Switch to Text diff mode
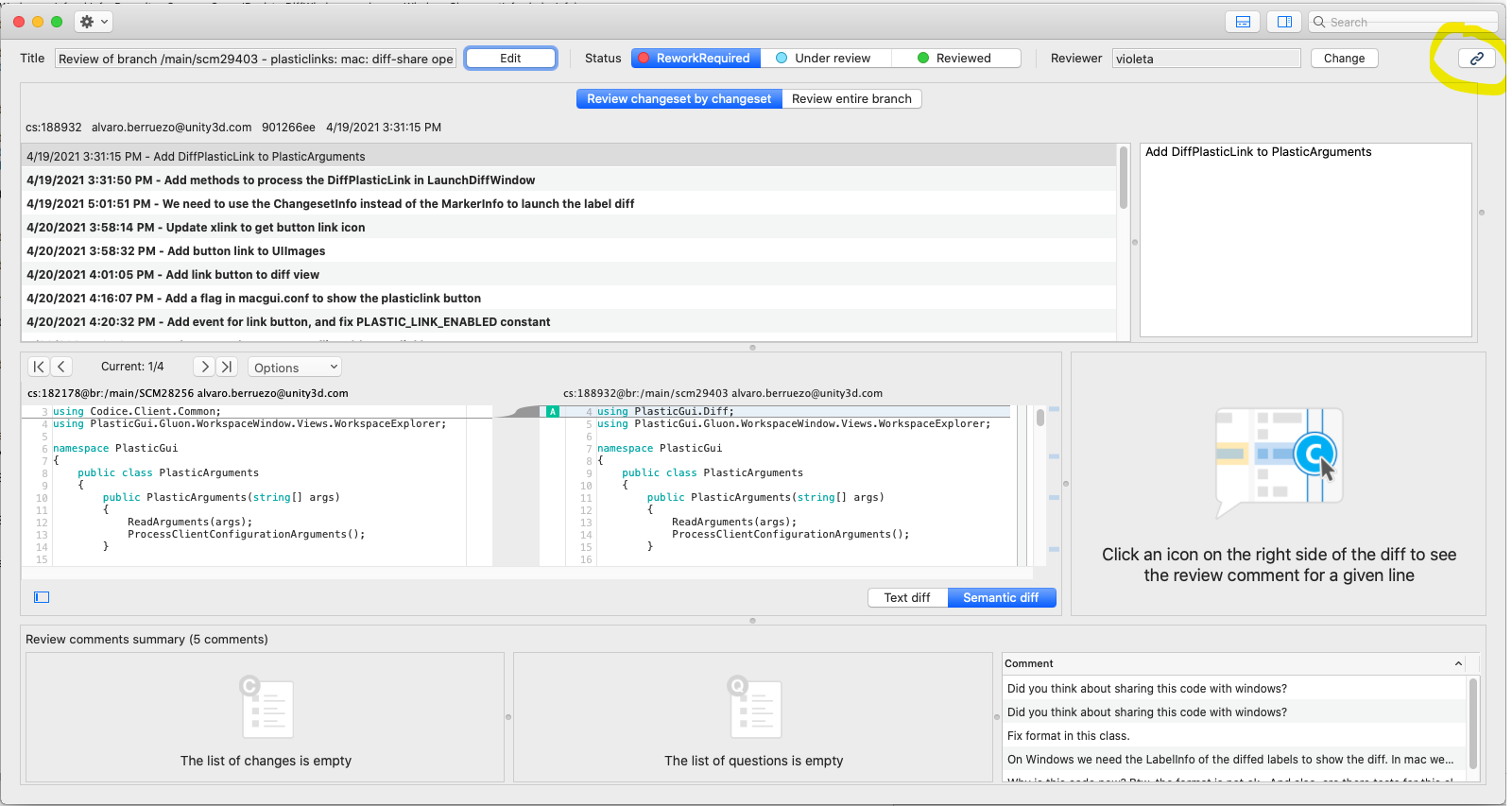 pos(907,597)
